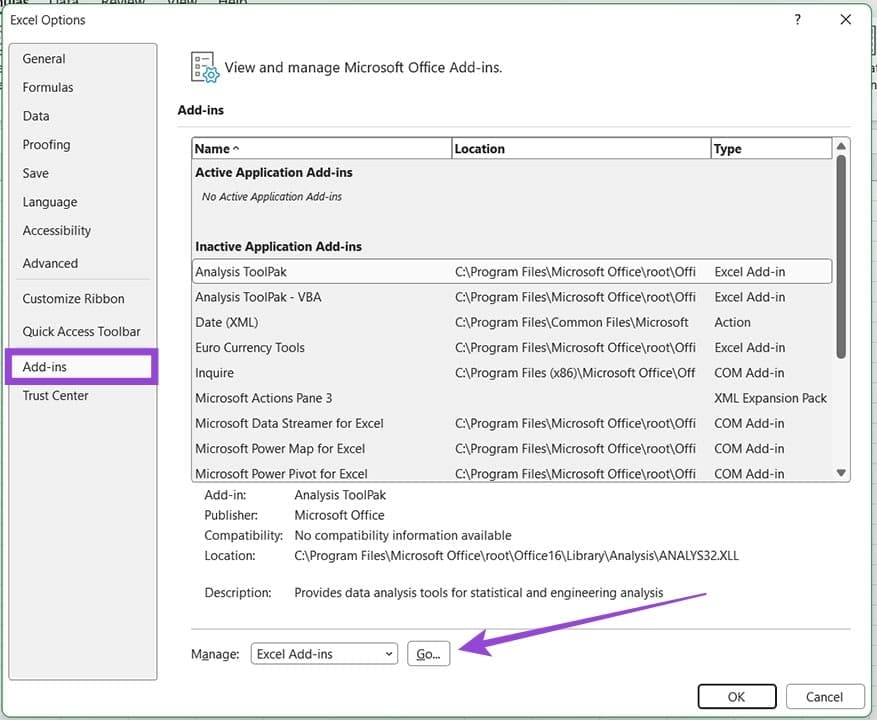Viewport: 877px width, 720px height.
Task: Click the Help question mark icon
Action: 797,19
